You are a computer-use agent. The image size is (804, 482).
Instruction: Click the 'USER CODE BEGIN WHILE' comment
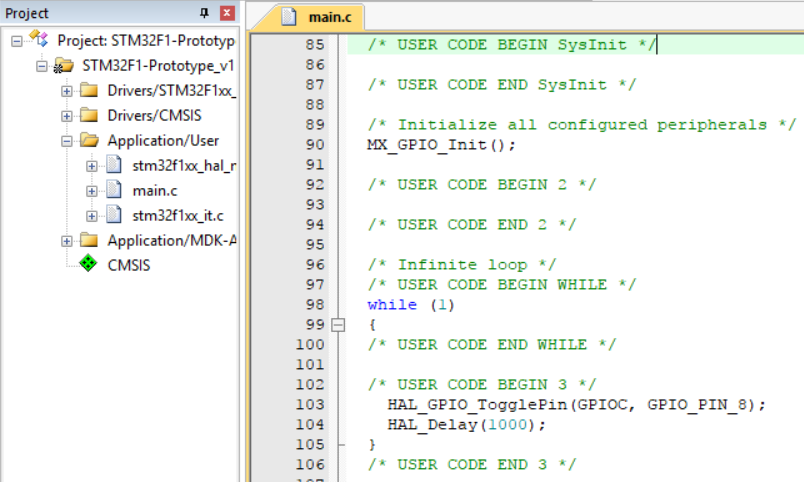pyautogui.click(x=502, y=285)
